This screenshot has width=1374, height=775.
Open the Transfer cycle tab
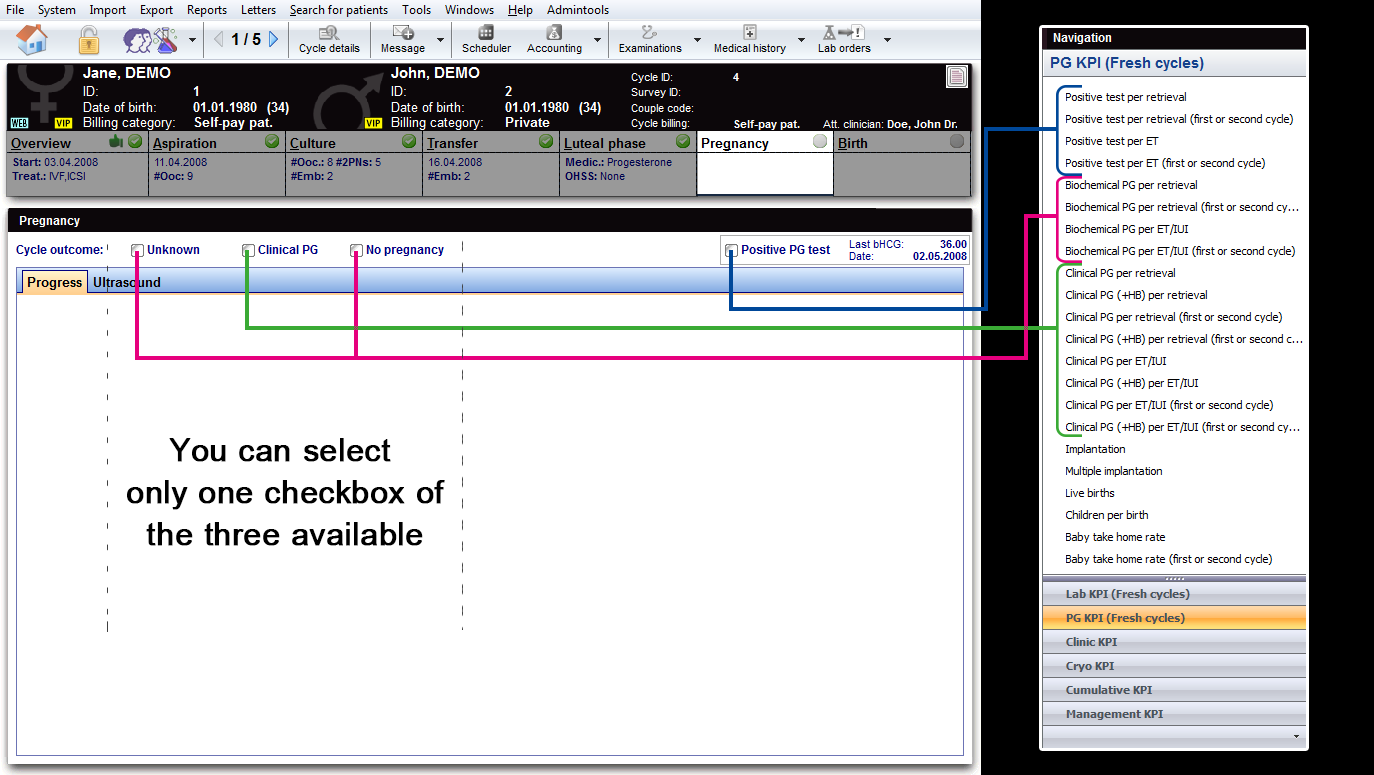pyautogui.click(x=491, y=163)
